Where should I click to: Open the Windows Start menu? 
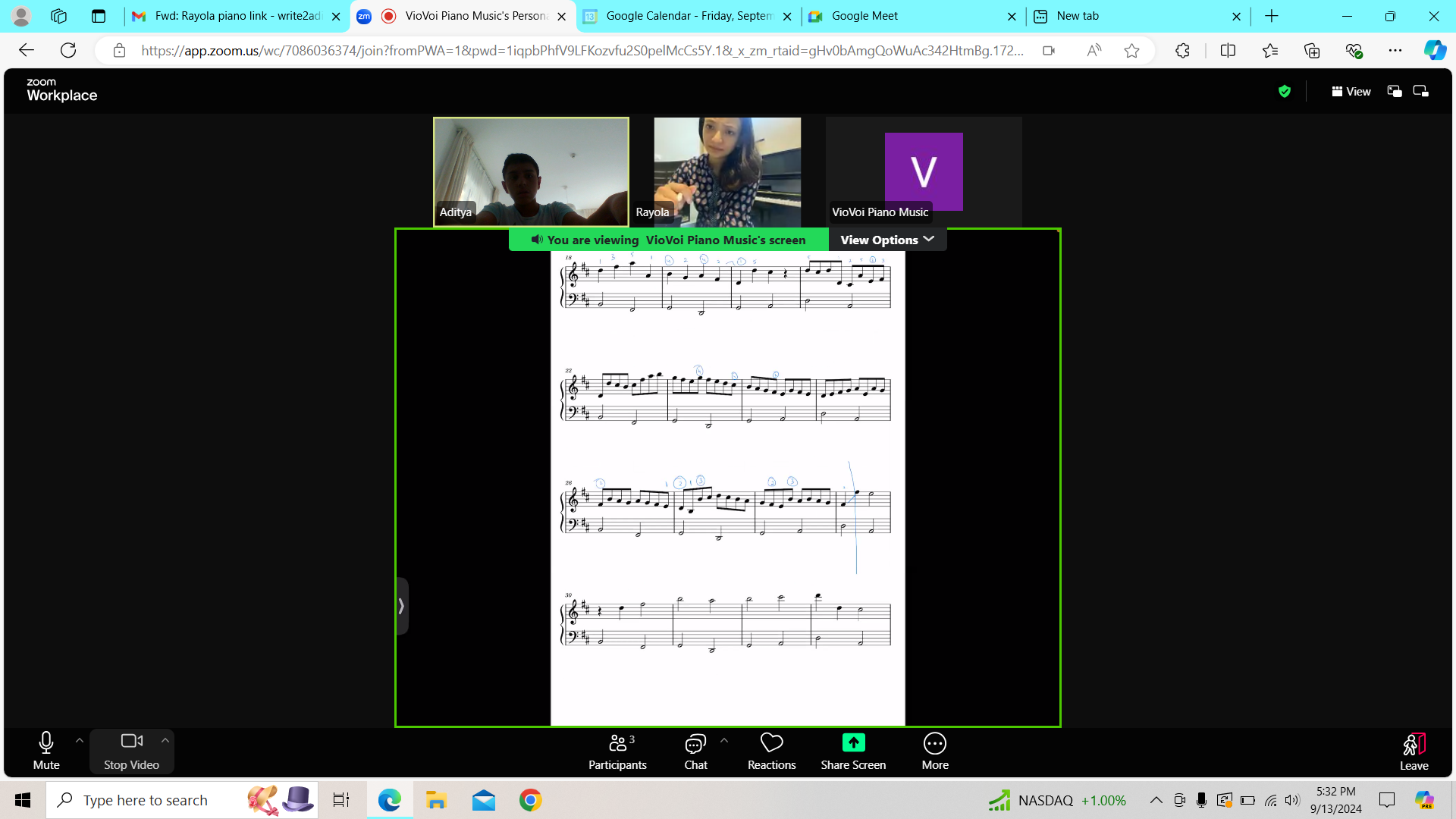coord(23,800)
